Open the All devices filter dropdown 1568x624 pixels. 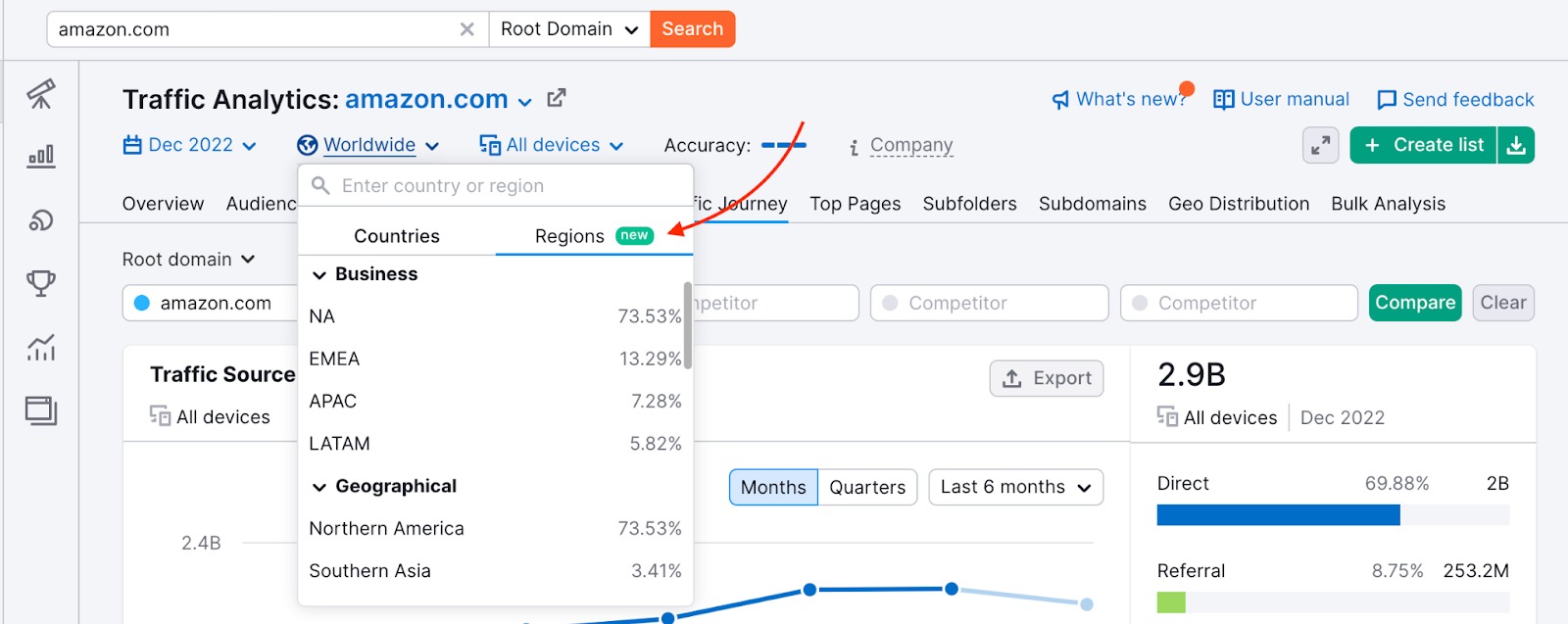[x=552, y=145]
